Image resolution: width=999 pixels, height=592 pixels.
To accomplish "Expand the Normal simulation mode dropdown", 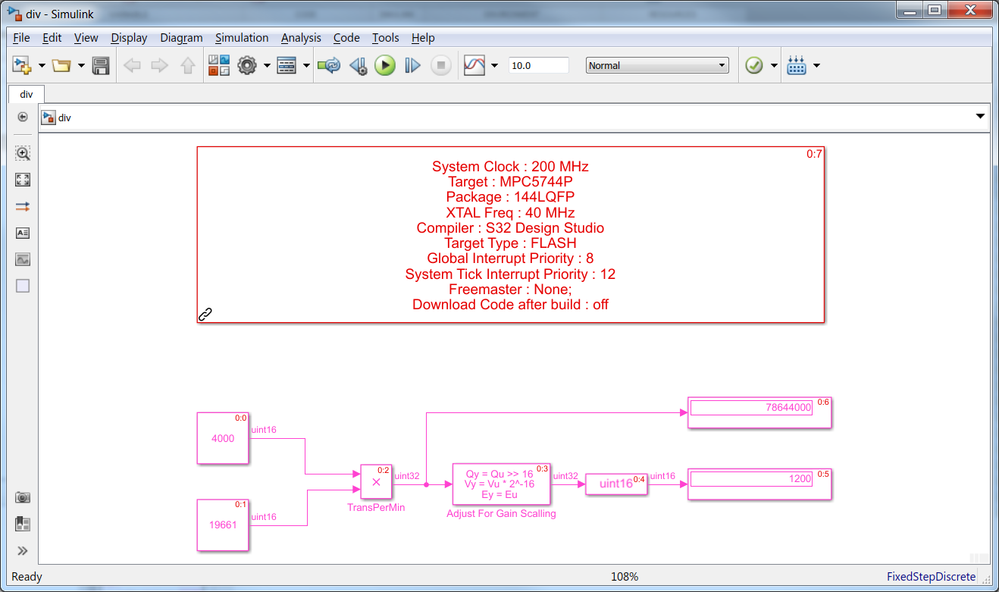I will [x=657, y=65].
